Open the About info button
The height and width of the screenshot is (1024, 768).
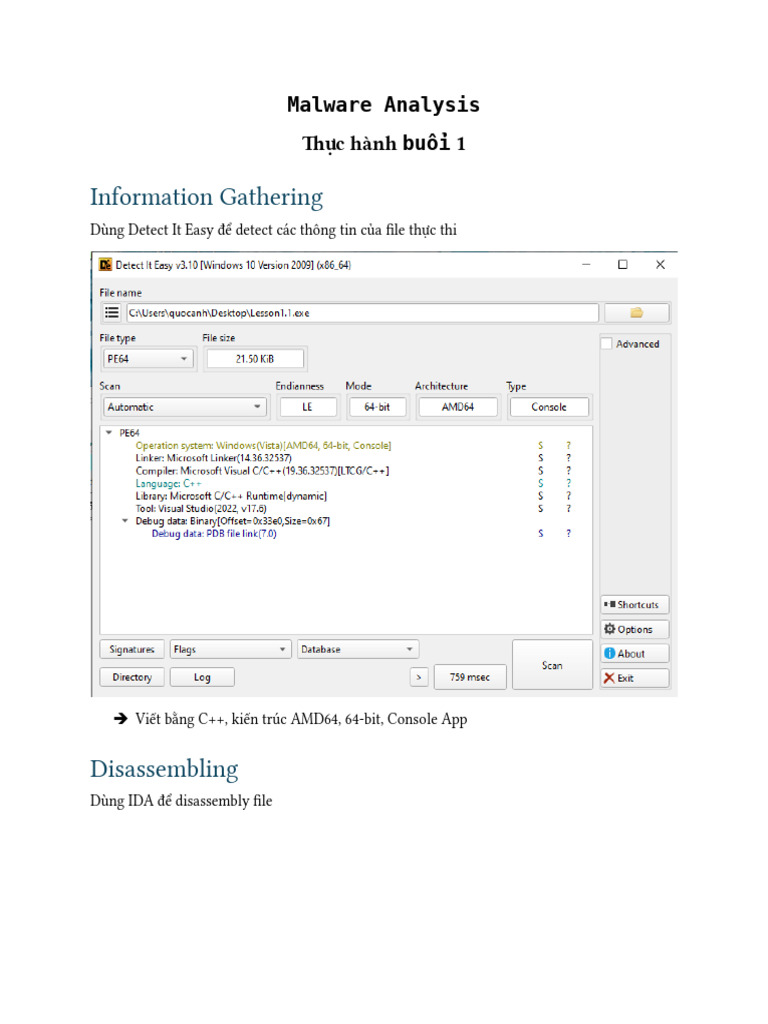634,653
